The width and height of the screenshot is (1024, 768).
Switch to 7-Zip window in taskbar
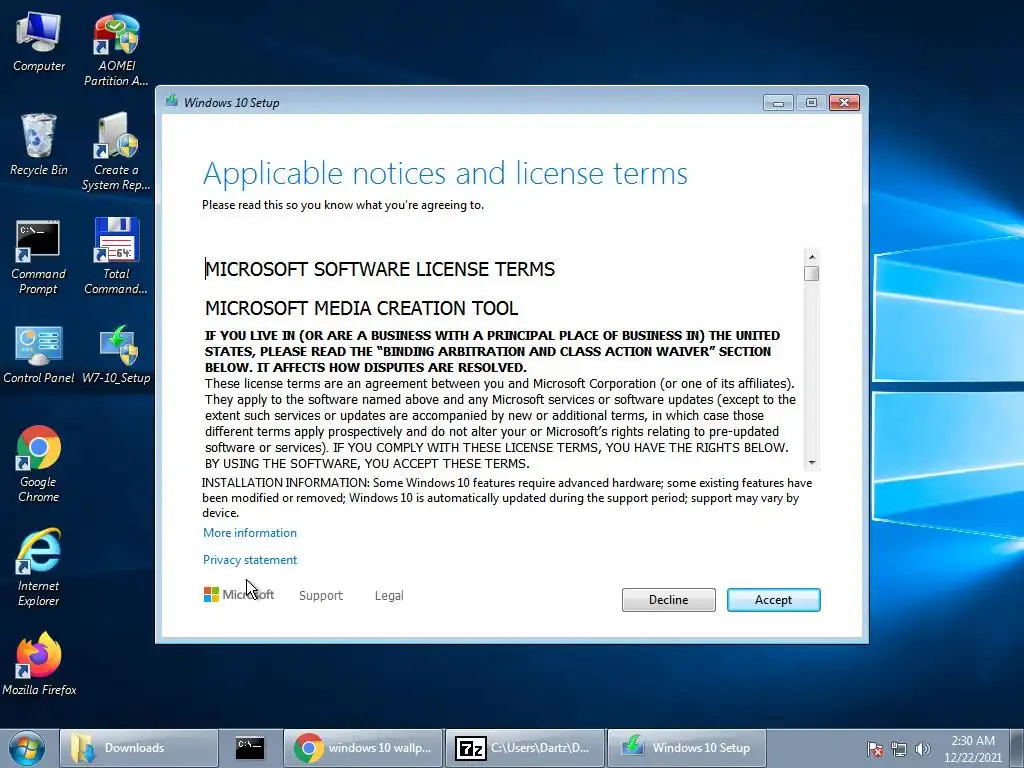[525, 748]
